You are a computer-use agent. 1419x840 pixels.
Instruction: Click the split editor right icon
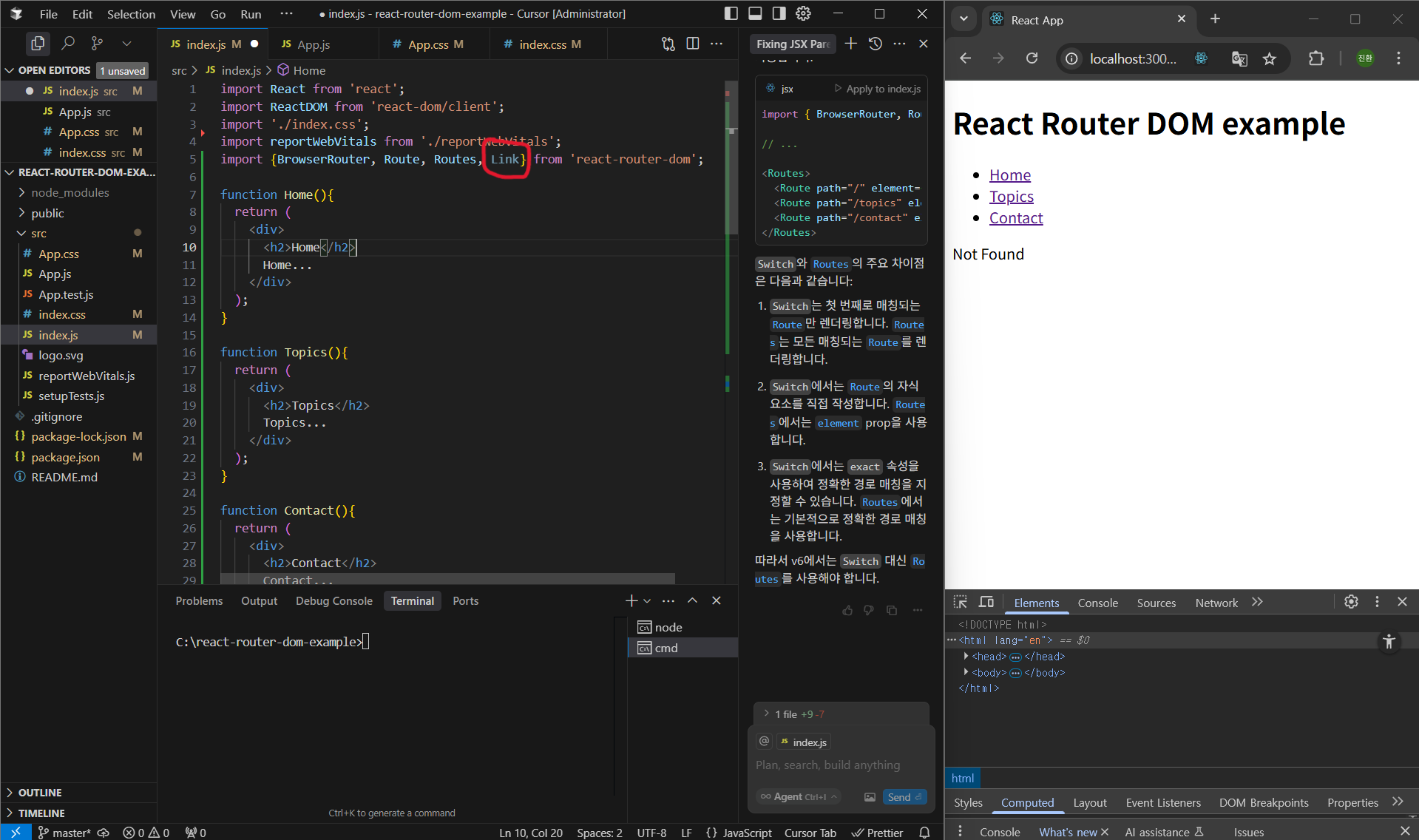click(x=692, y=44)
